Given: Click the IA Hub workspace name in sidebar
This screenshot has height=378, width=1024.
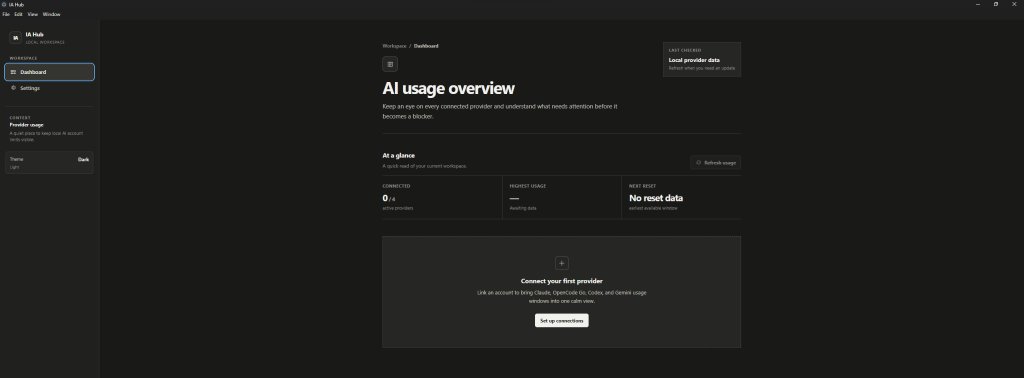Looking at the screenshot, I should tap(35, 35).
